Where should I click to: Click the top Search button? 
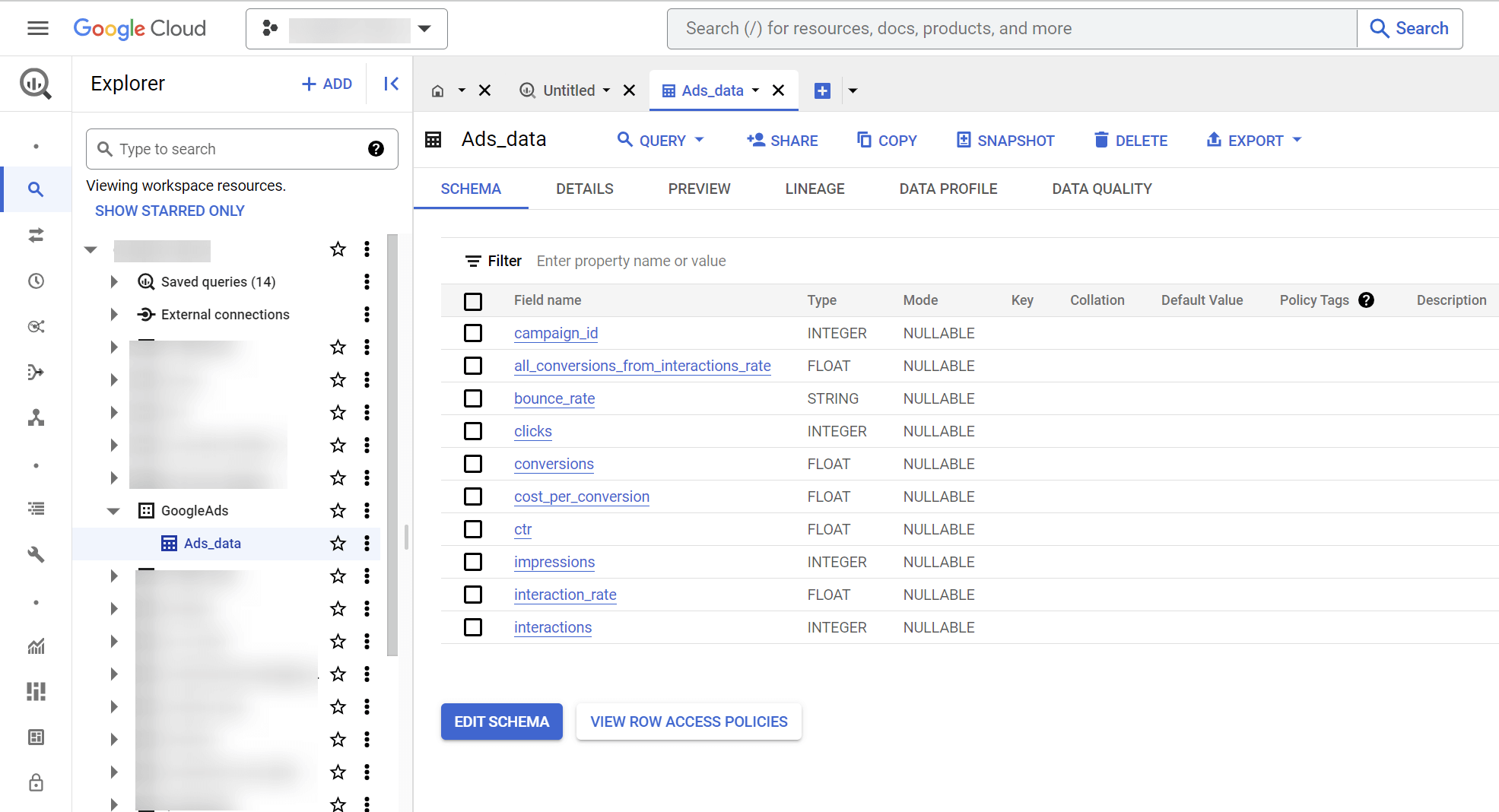click(x=1409, y=29)
